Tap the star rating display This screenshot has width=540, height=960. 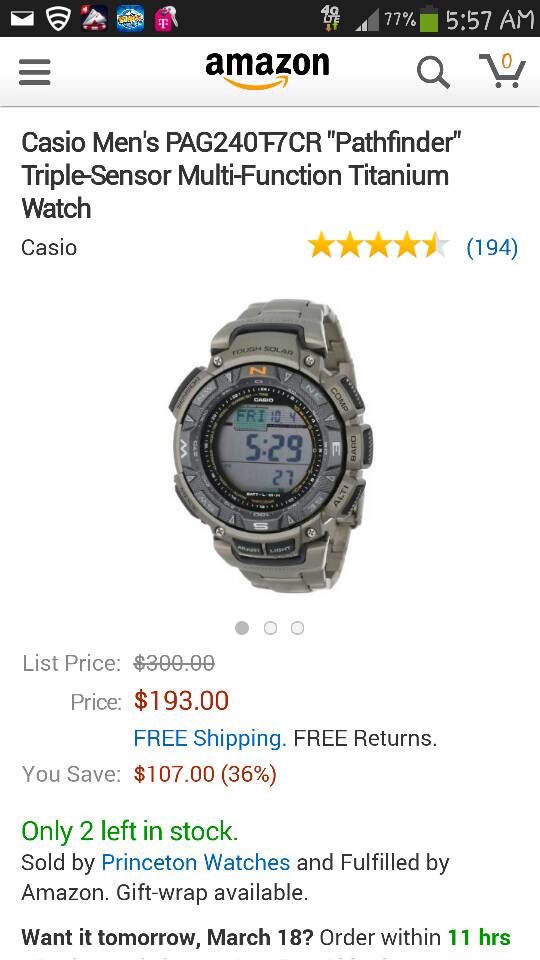click(378, 246)
